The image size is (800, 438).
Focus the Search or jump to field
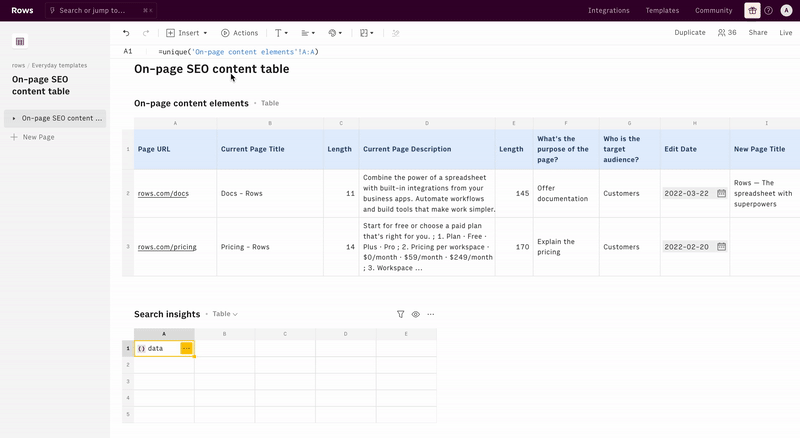coord(101,10)
